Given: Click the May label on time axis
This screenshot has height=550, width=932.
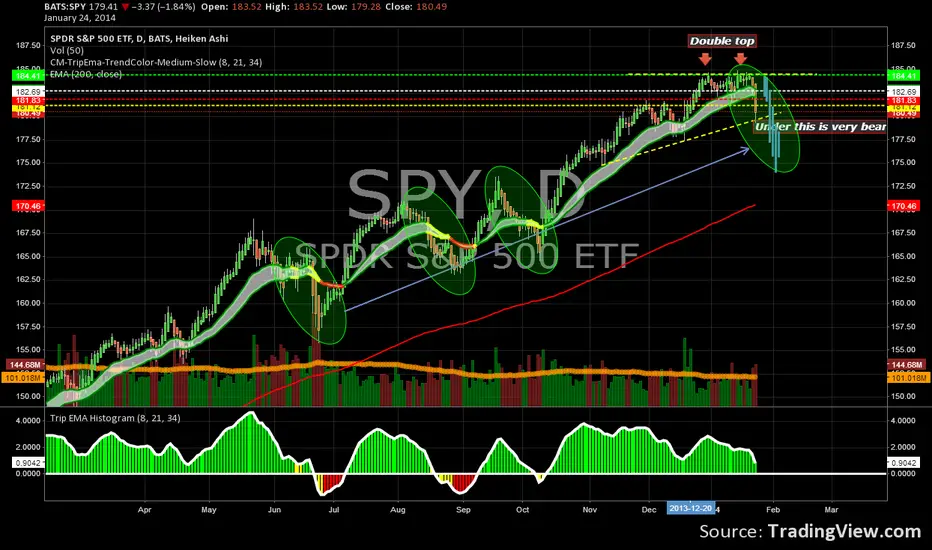Looking at the screenshot, I should pos(209,510).
